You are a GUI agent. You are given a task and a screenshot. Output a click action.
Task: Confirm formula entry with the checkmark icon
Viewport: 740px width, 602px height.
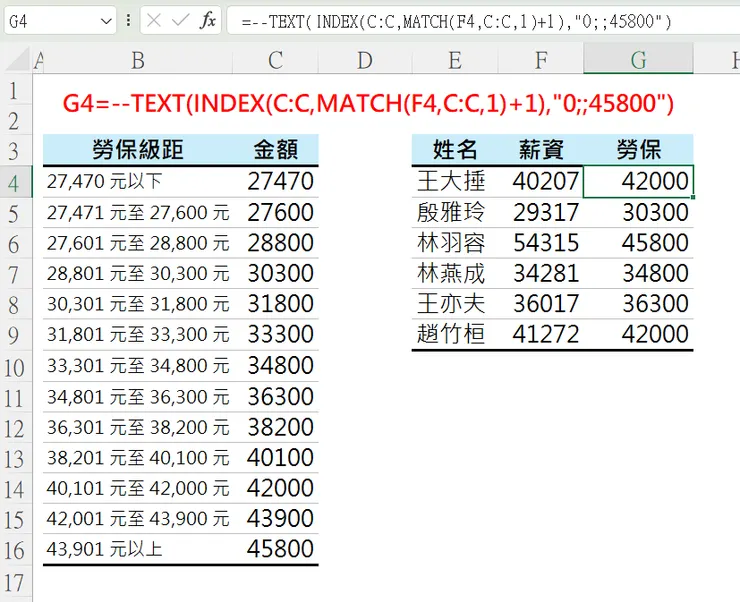pos(180,21)
